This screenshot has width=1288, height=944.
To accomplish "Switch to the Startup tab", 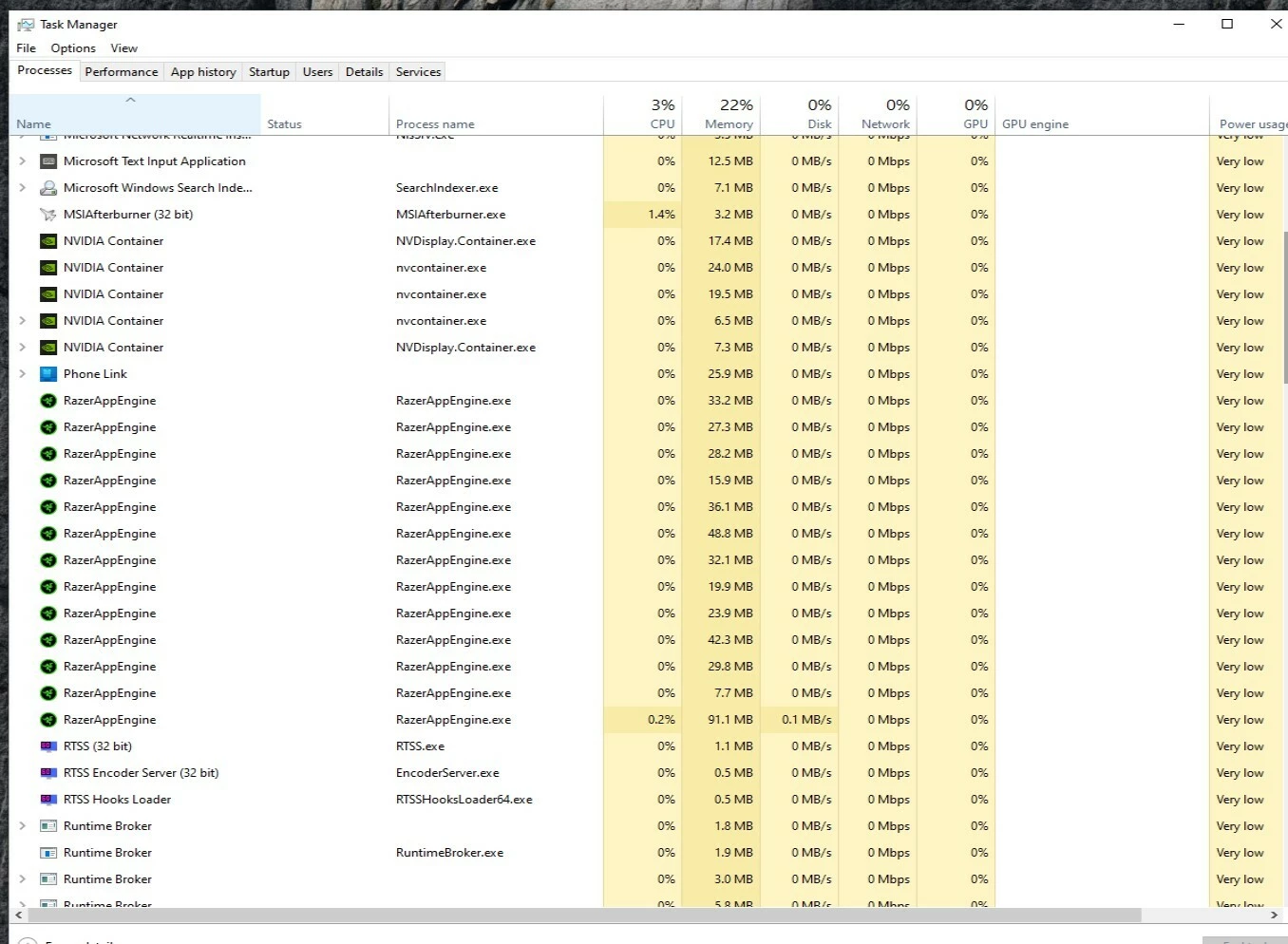I will tap(269, 71).
